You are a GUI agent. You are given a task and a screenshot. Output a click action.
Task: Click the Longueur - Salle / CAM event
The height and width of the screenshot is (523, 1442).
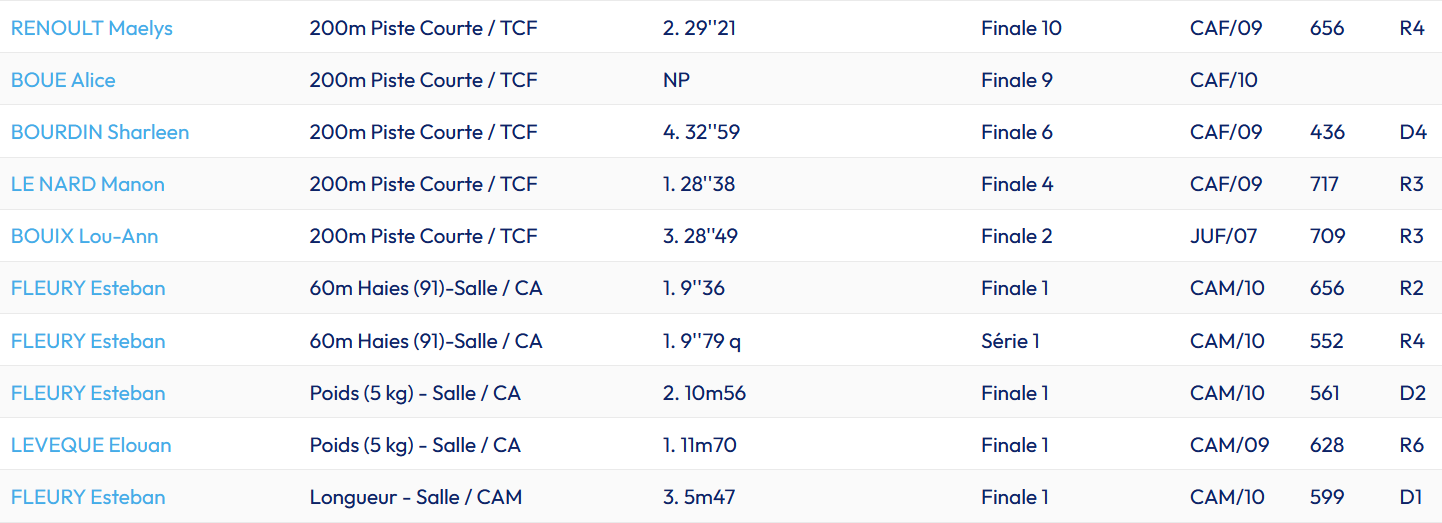point(415,497)
